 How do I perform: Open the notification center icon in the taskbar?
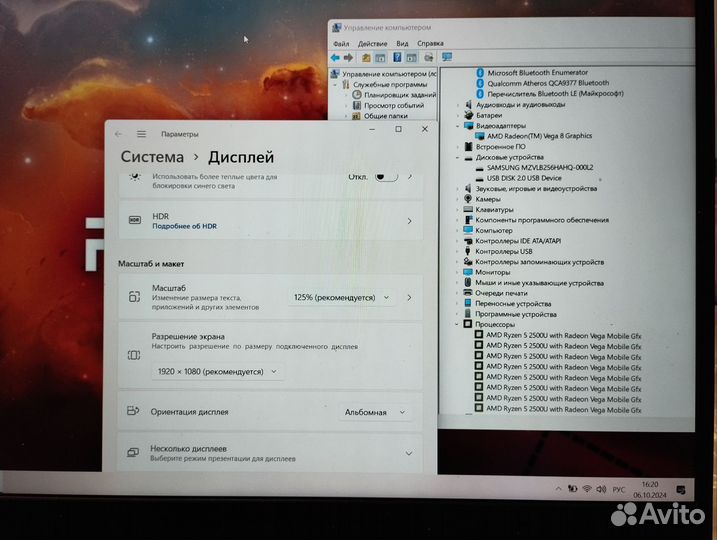click(680, 490)
